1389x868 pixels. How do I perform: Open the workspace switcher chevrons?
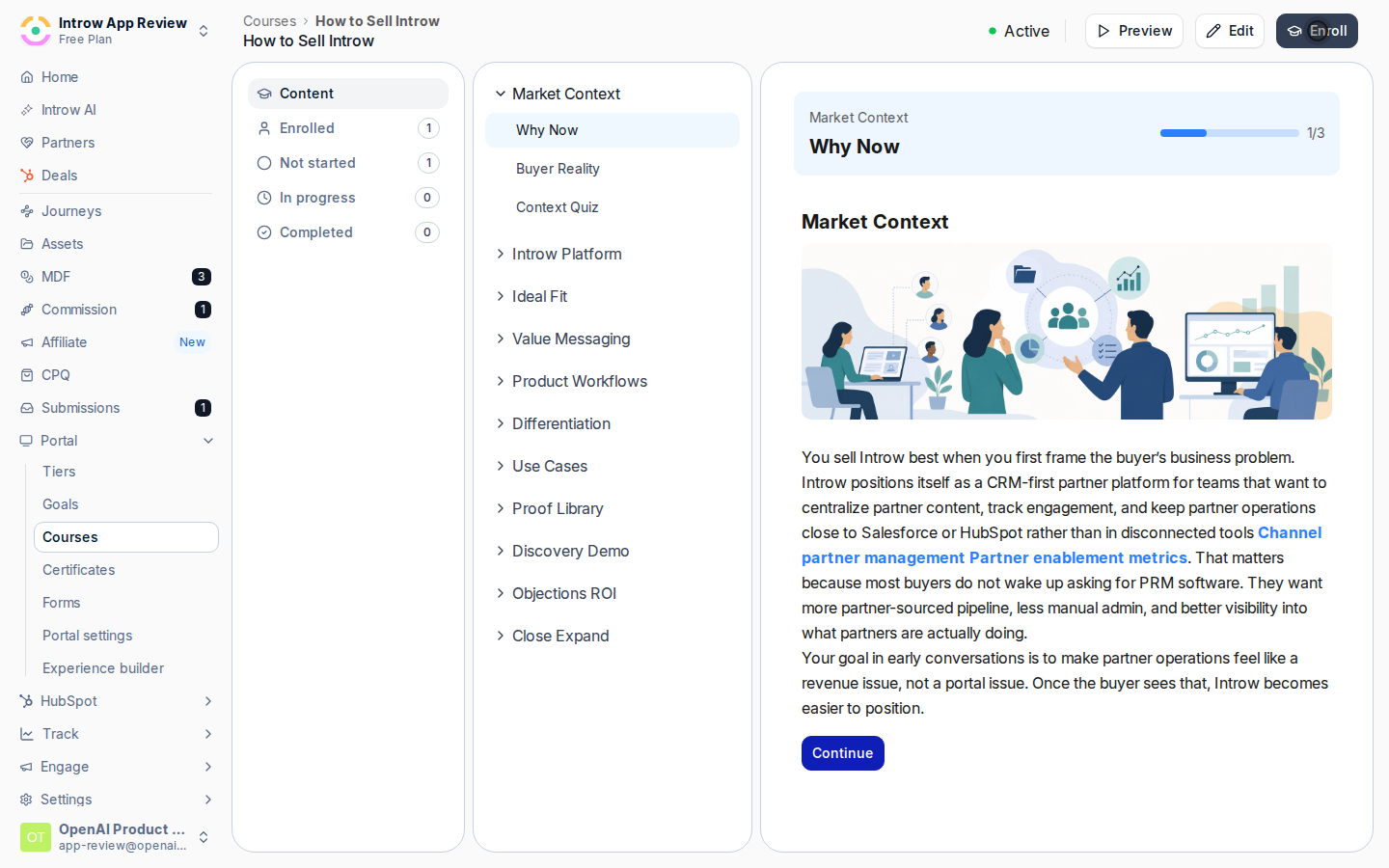click(x=204, y=31)
